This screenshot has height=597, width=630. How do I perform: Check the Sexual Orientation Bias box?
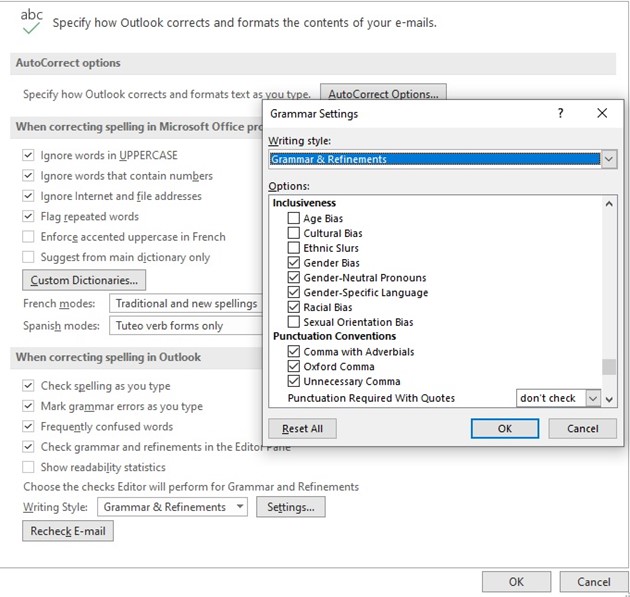pyautogui.click(x=294, y=322)
